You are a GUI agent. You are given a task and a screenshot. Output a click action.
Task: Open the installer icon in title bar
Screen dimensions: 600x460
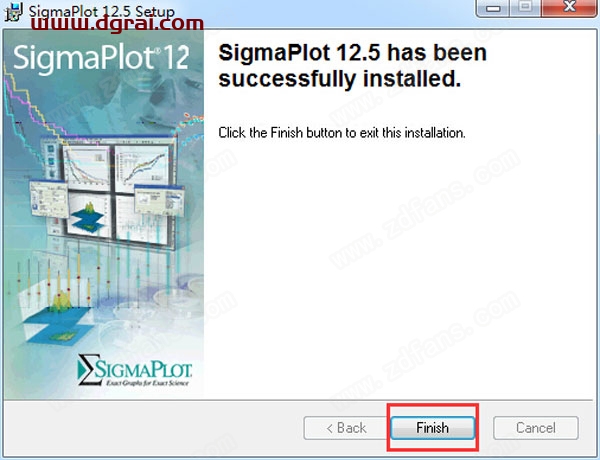(x=14, y=11)
